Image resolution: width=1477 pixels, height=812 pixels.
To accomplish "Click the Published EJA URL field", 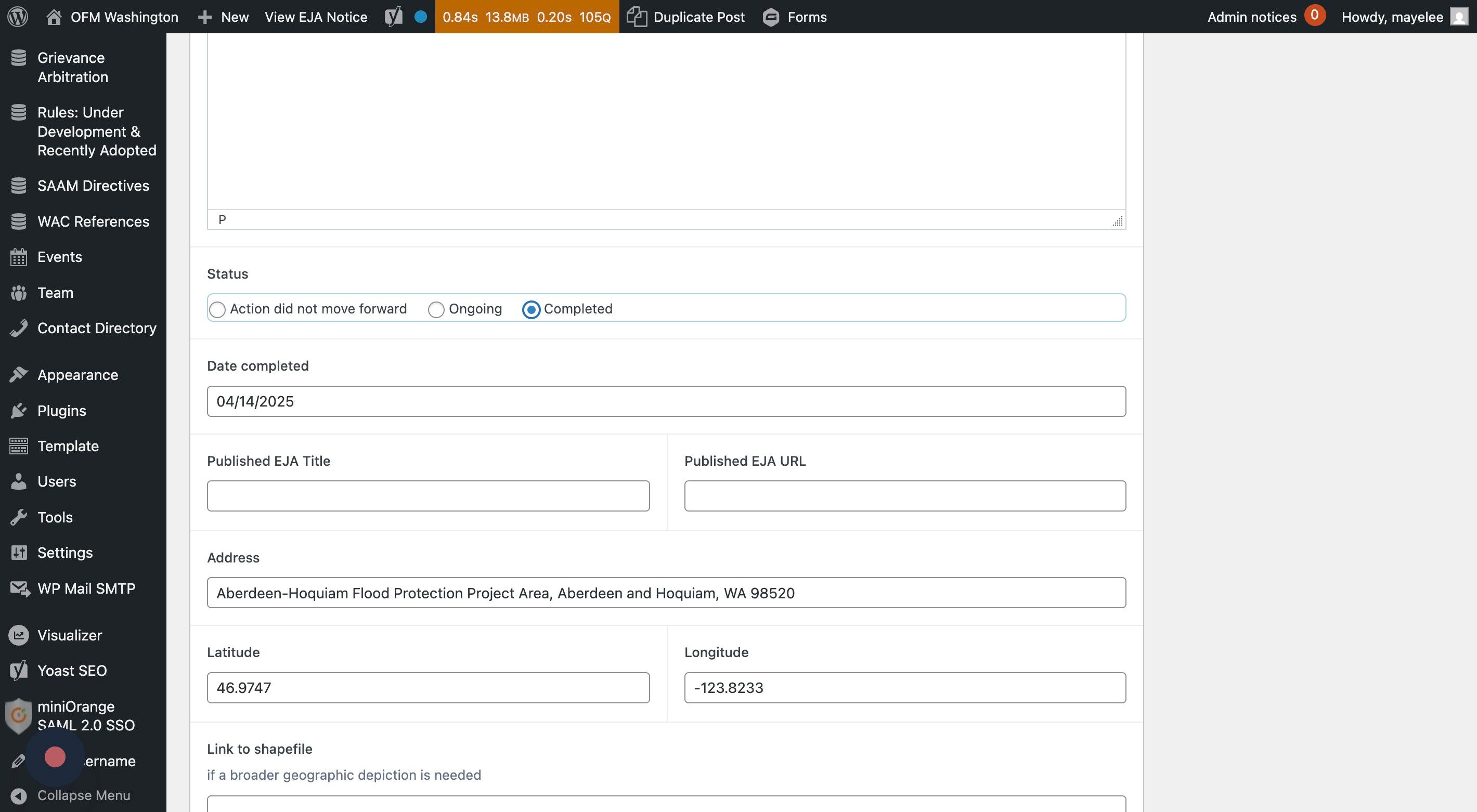I will click(x=904, y=496).
